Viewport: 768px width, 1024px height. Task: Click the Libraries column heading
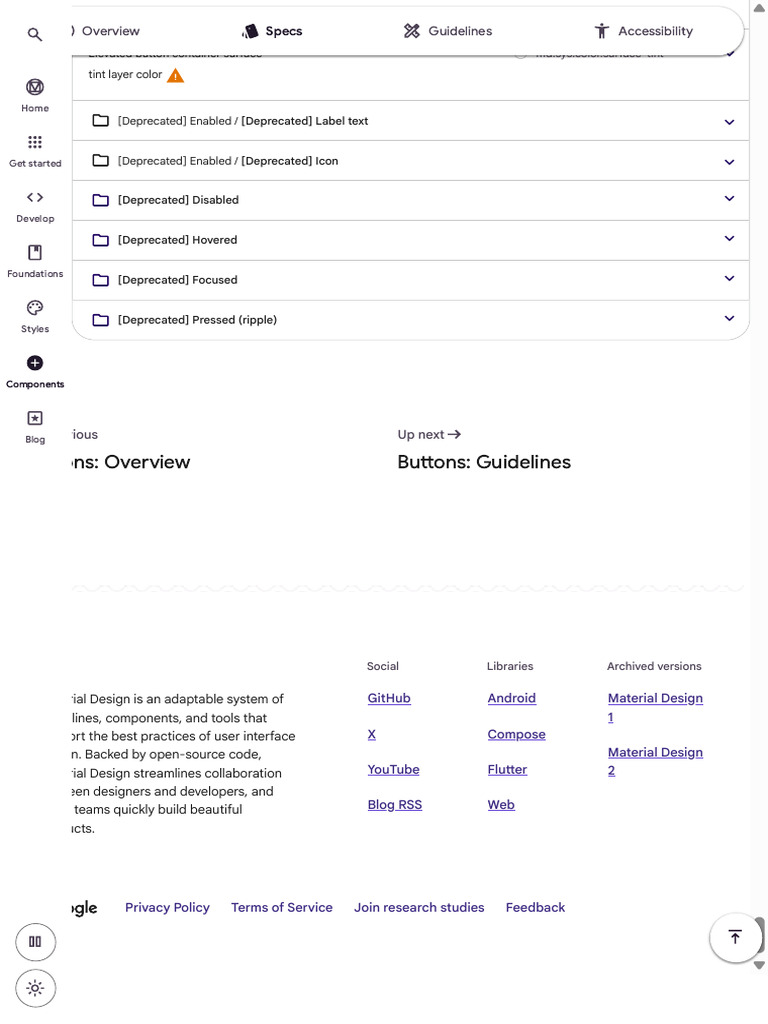[510, 666]
